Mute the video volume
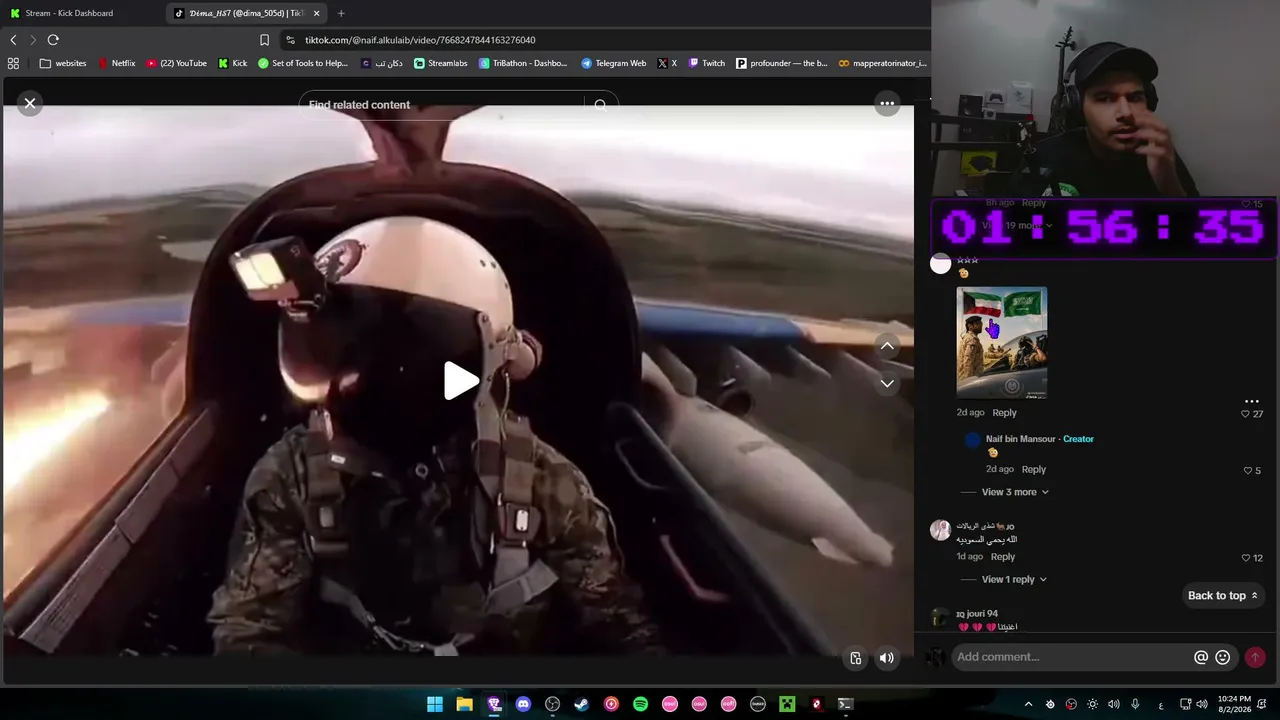The width and height of the screenshot is (1280, 720). [x=887, y=658]
